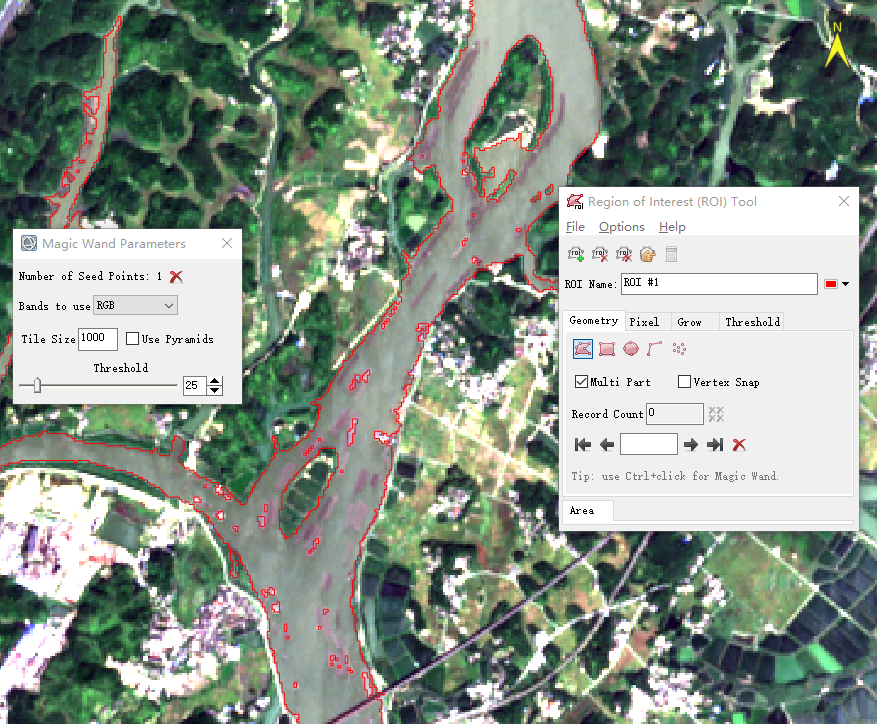Open the ROI color dropdown arrow

(846, 284)
